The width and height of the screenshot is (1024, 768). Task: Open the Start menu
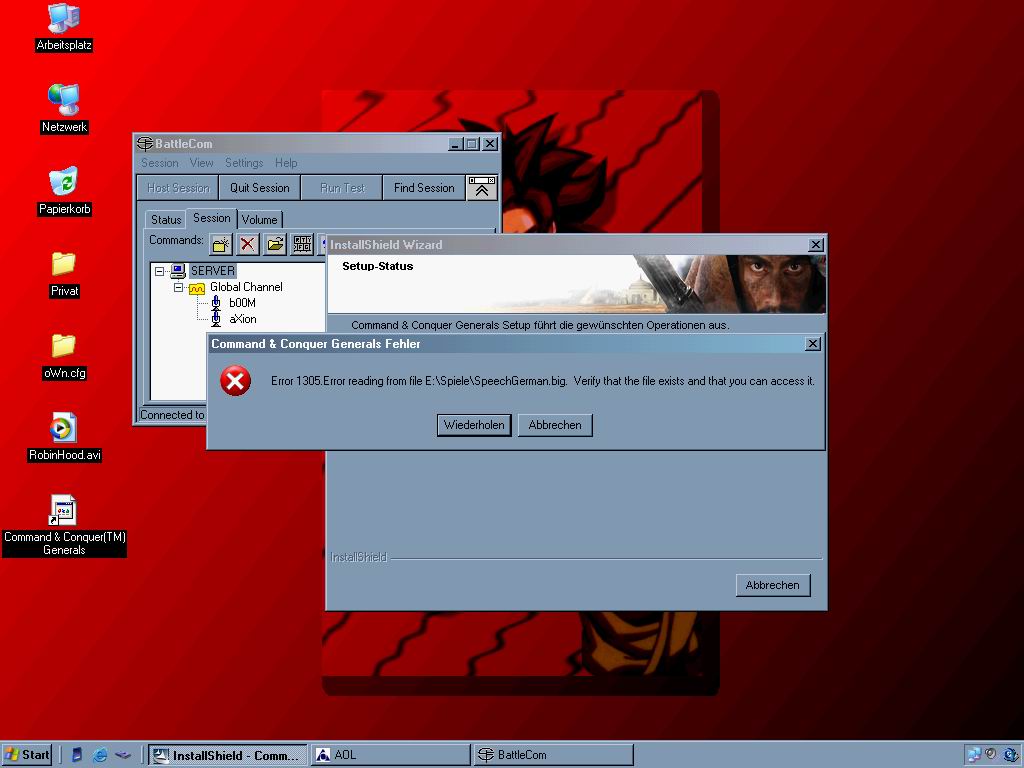(x=27, y=755)
